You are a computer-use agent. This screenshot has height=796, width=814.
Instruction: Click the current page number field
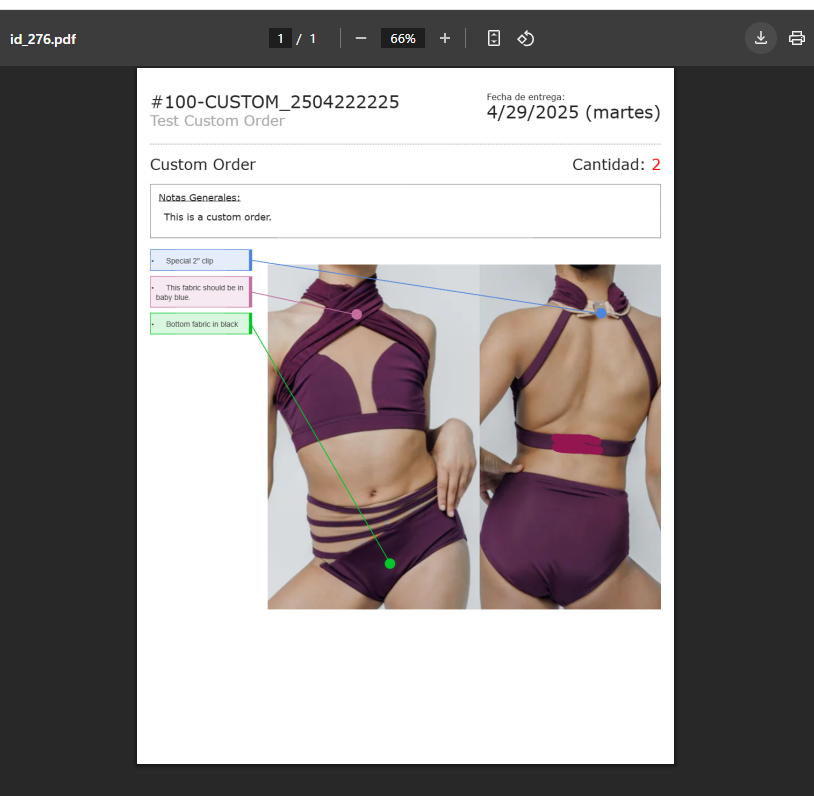(x=281, y=38)
